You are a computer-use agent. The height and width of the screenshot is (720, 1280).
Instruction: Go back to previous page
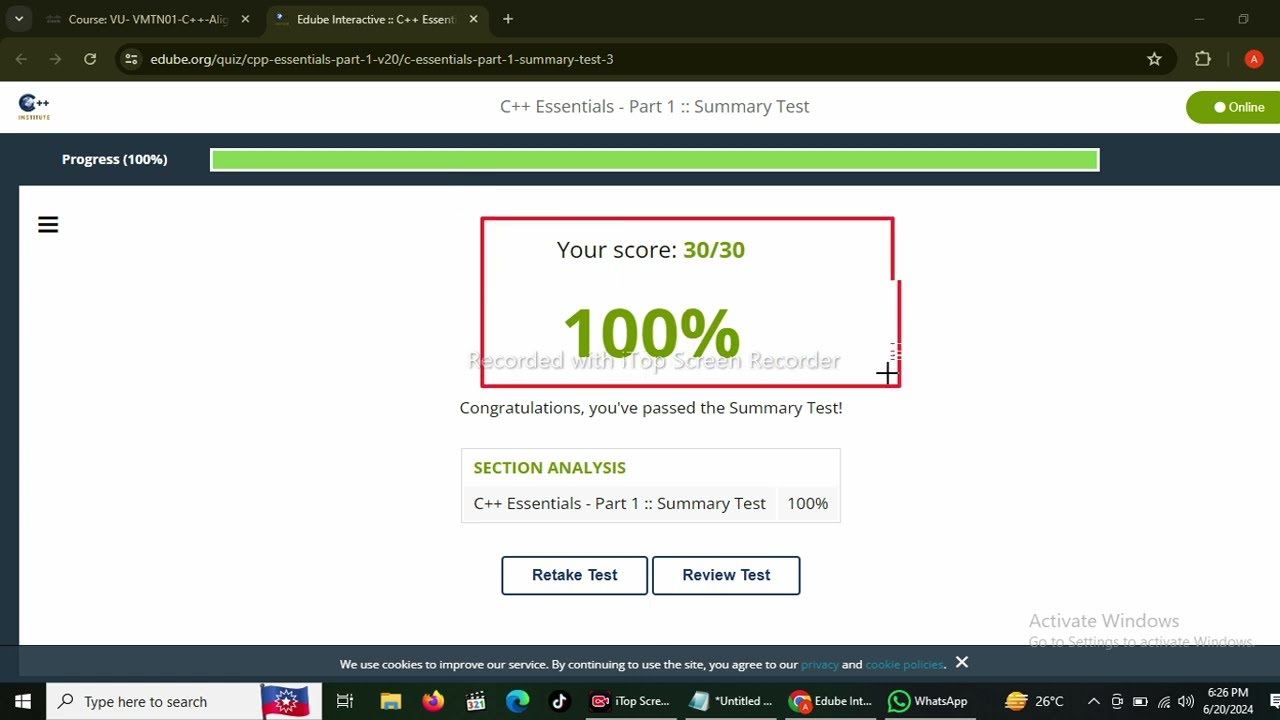click(x=21, y=59)
